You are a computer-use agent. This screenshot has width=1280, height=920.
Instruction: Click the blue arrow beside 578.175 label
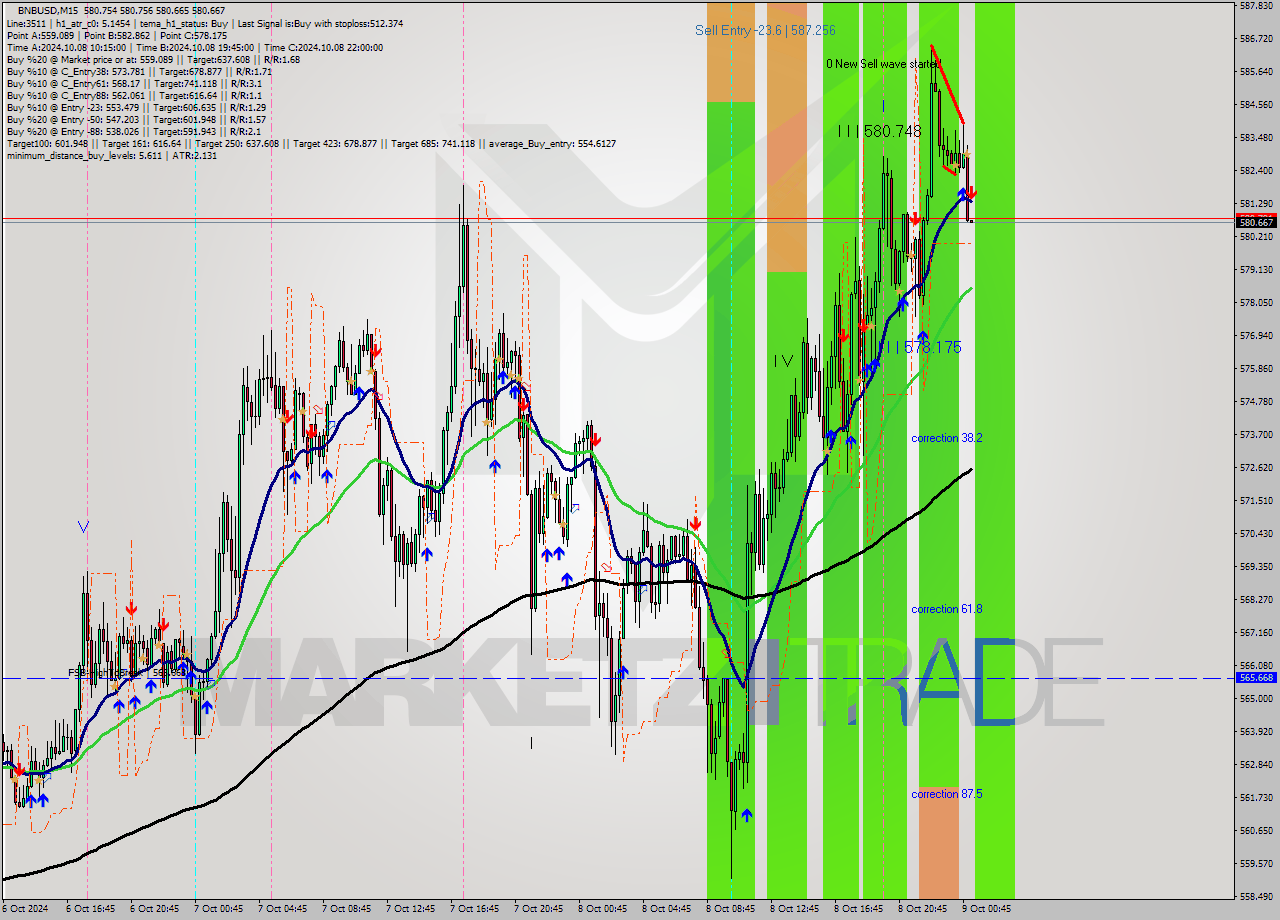pos(922,336)
